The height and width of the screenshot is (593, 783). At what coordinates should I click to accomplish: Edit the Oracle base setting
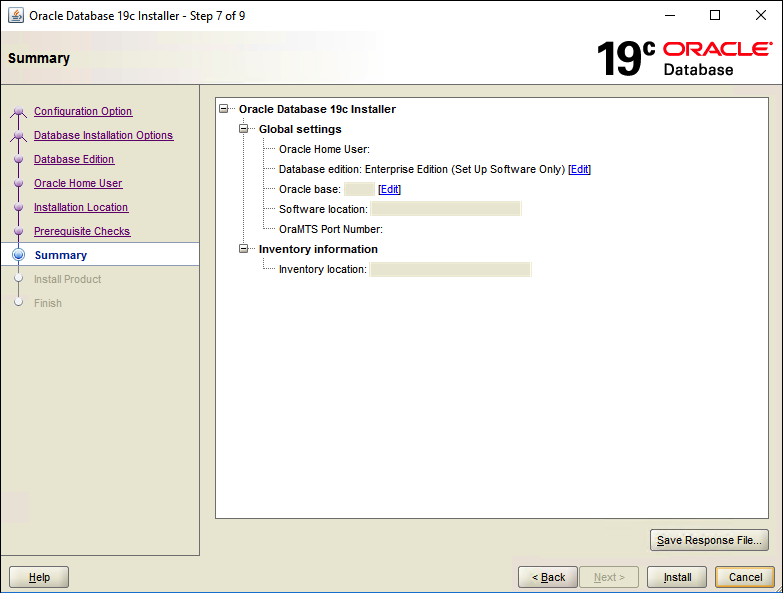[x=389, y=189]
